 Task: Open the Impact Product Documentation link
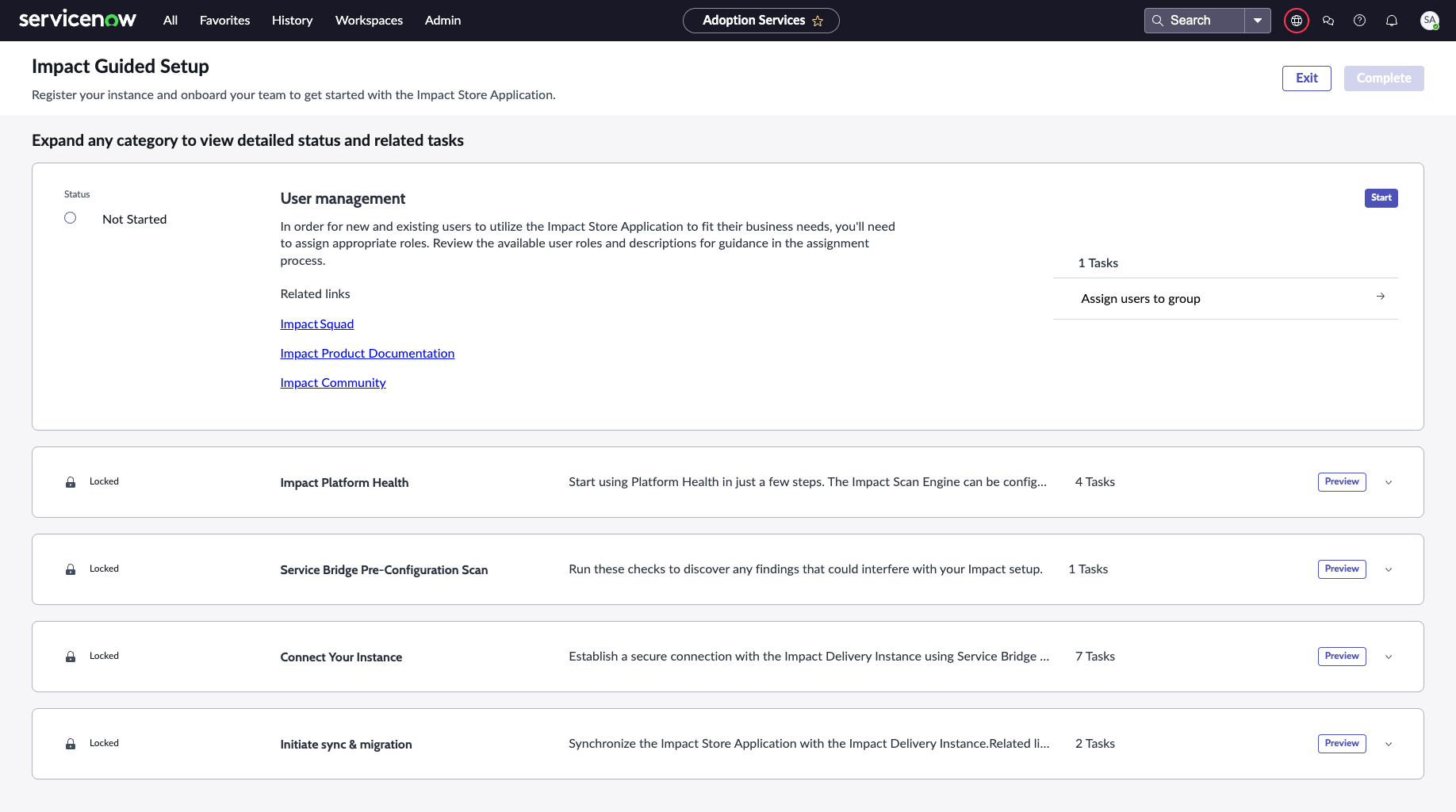coord(367,354)
